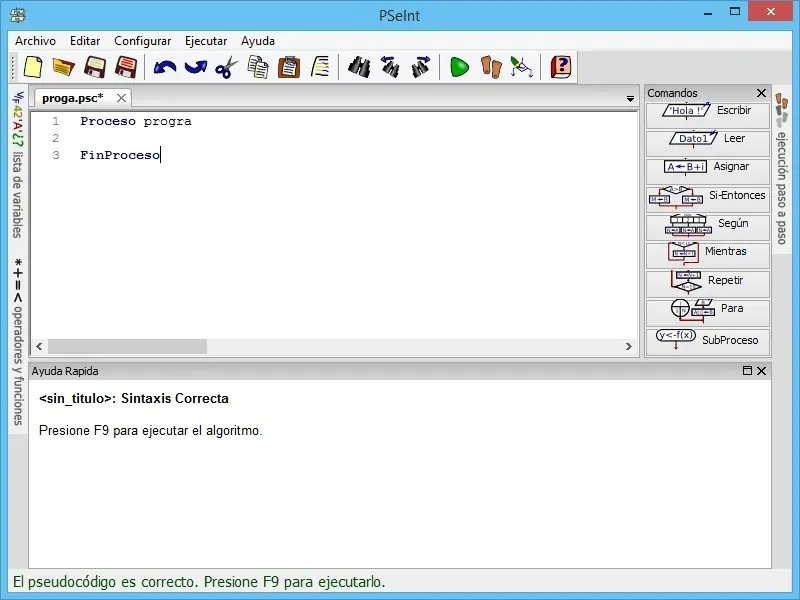
Task: Insert a Para loop
Action: [708, 313]
